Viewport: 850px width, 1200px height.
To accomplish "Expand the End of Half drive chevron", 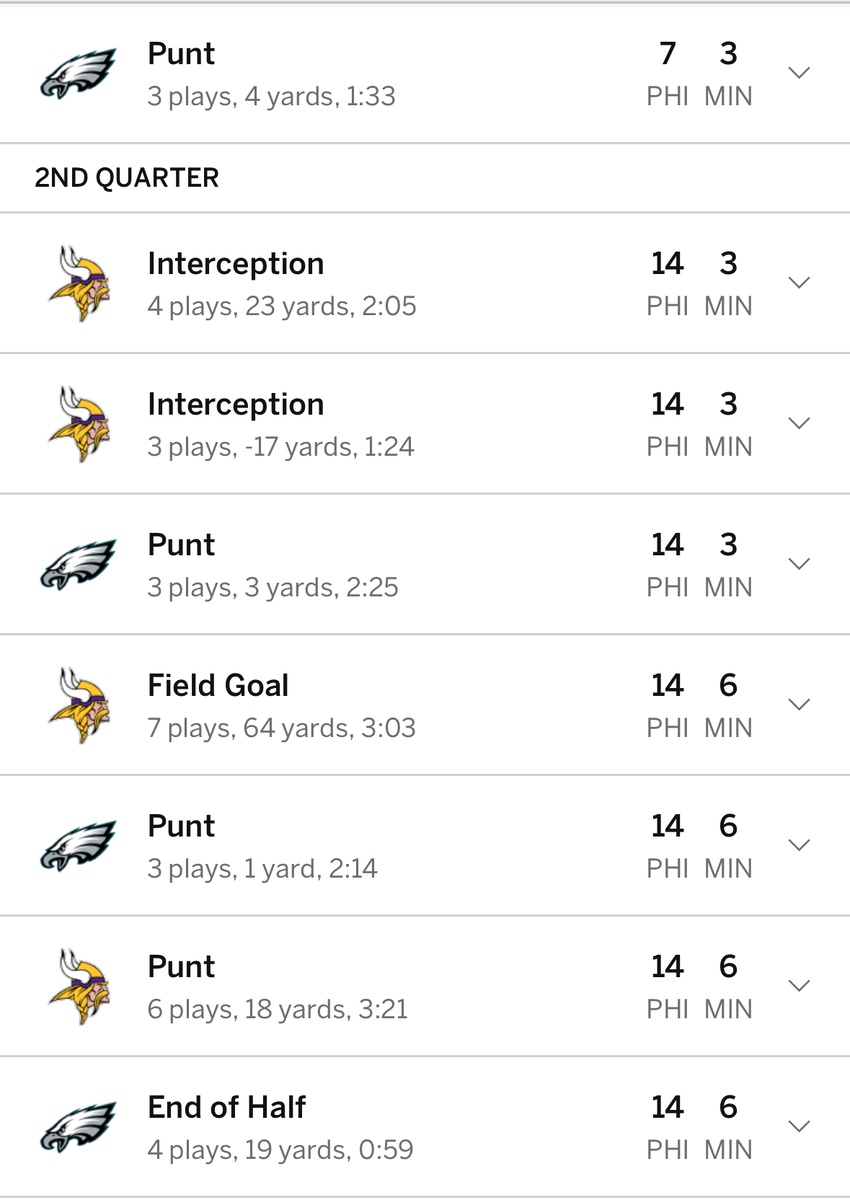I will point(798,1126).
